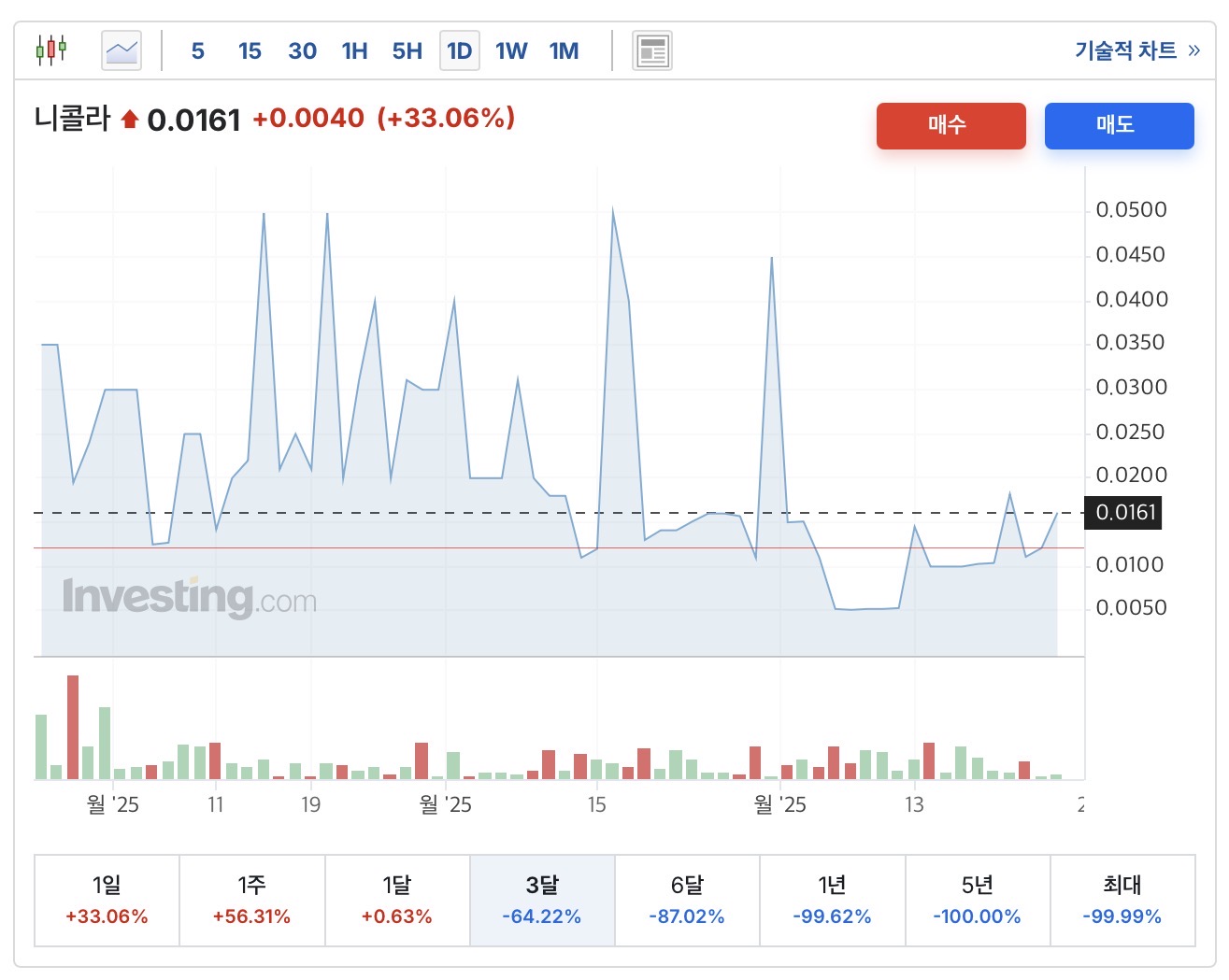Switch to candlestick chart type

[51, 50]
